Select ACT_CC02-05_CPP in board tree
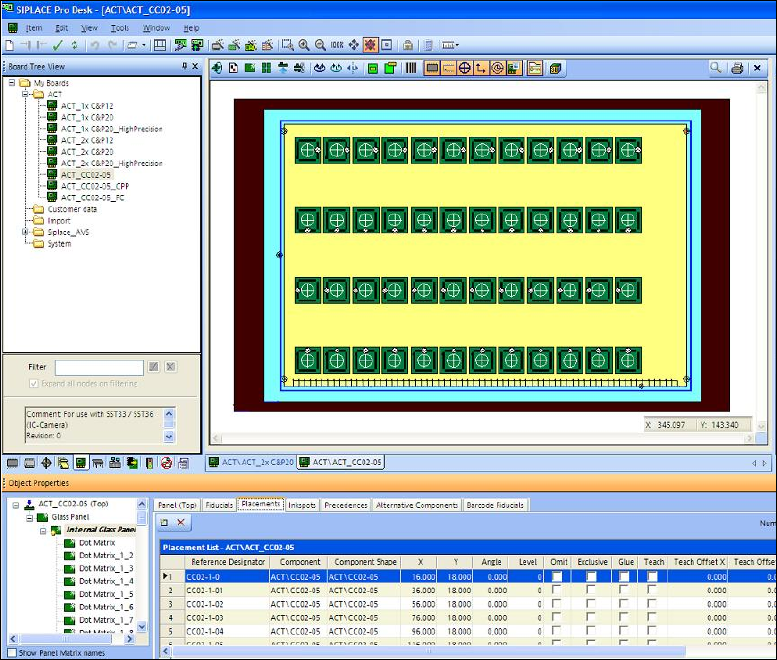 click(x=95, y=186)
